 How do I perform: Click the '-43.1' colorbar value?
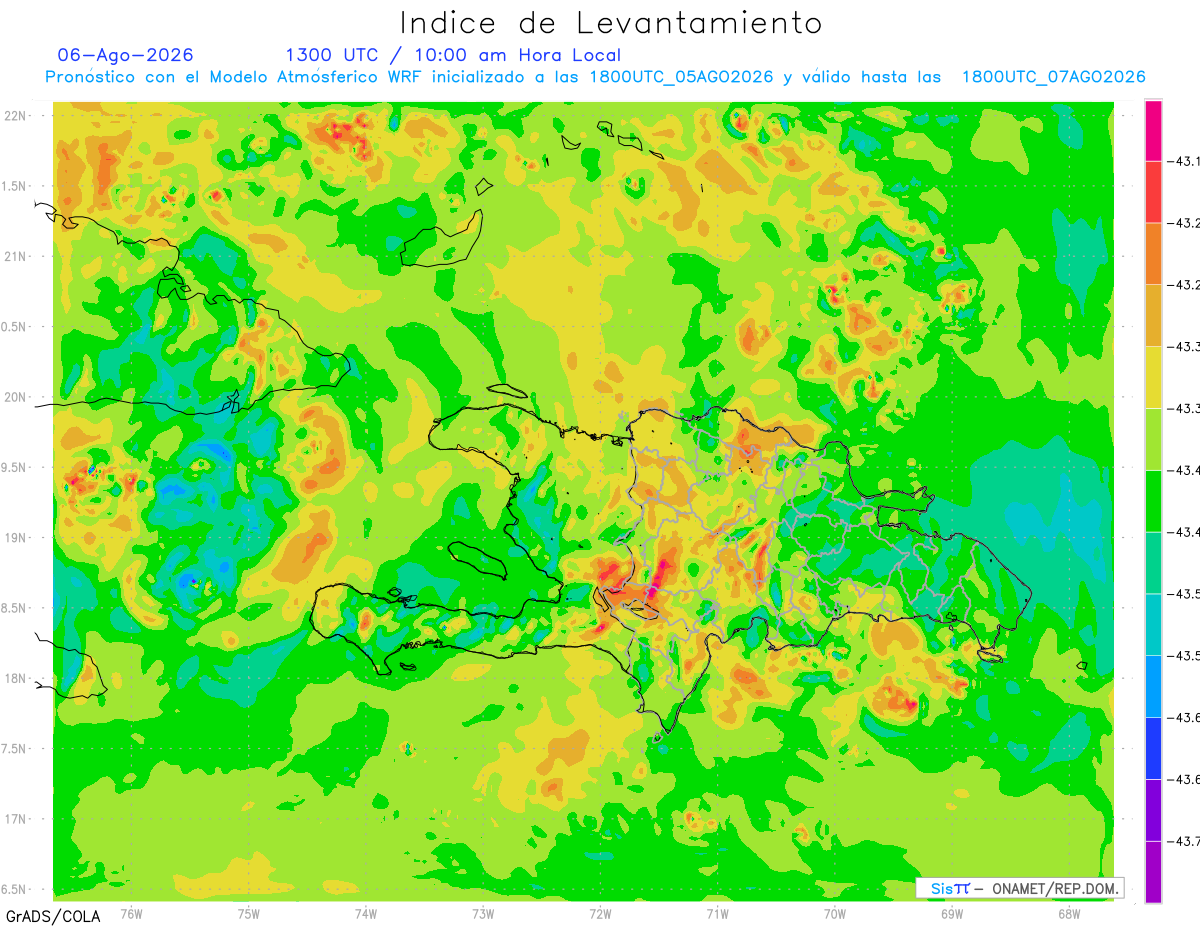point(1185,161)
